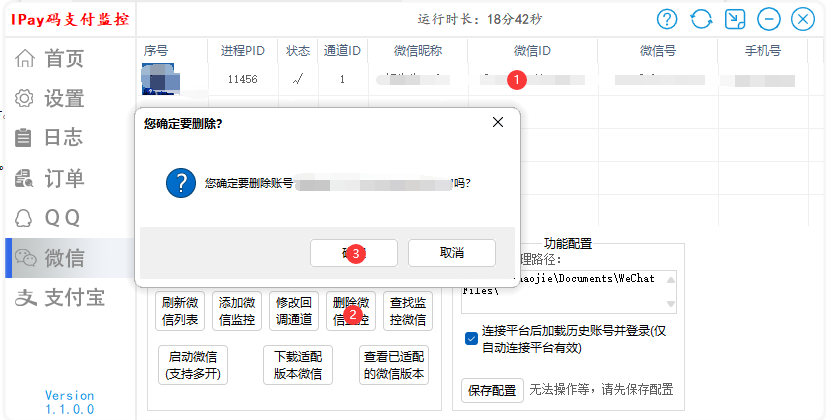
Task: Close the app with the circled X icon
Action: 803,19
